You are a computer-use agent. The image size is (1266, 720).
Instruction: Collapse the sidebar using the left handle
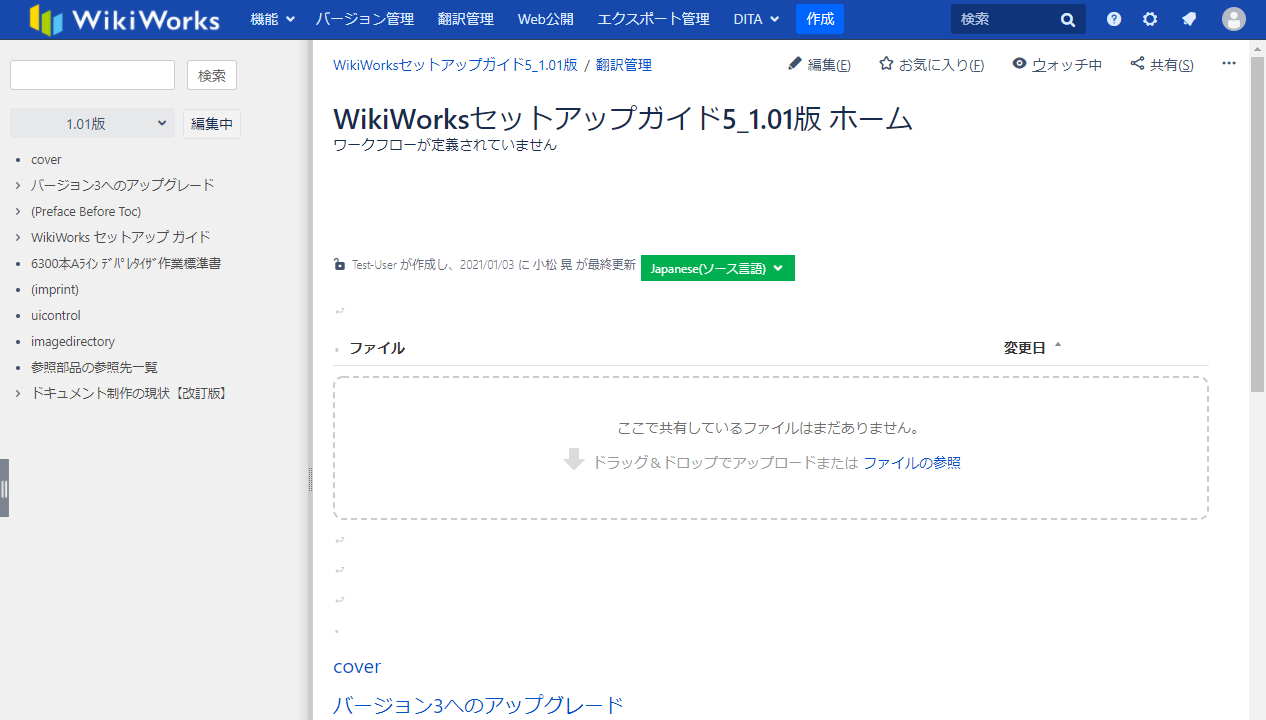[4, 488]
